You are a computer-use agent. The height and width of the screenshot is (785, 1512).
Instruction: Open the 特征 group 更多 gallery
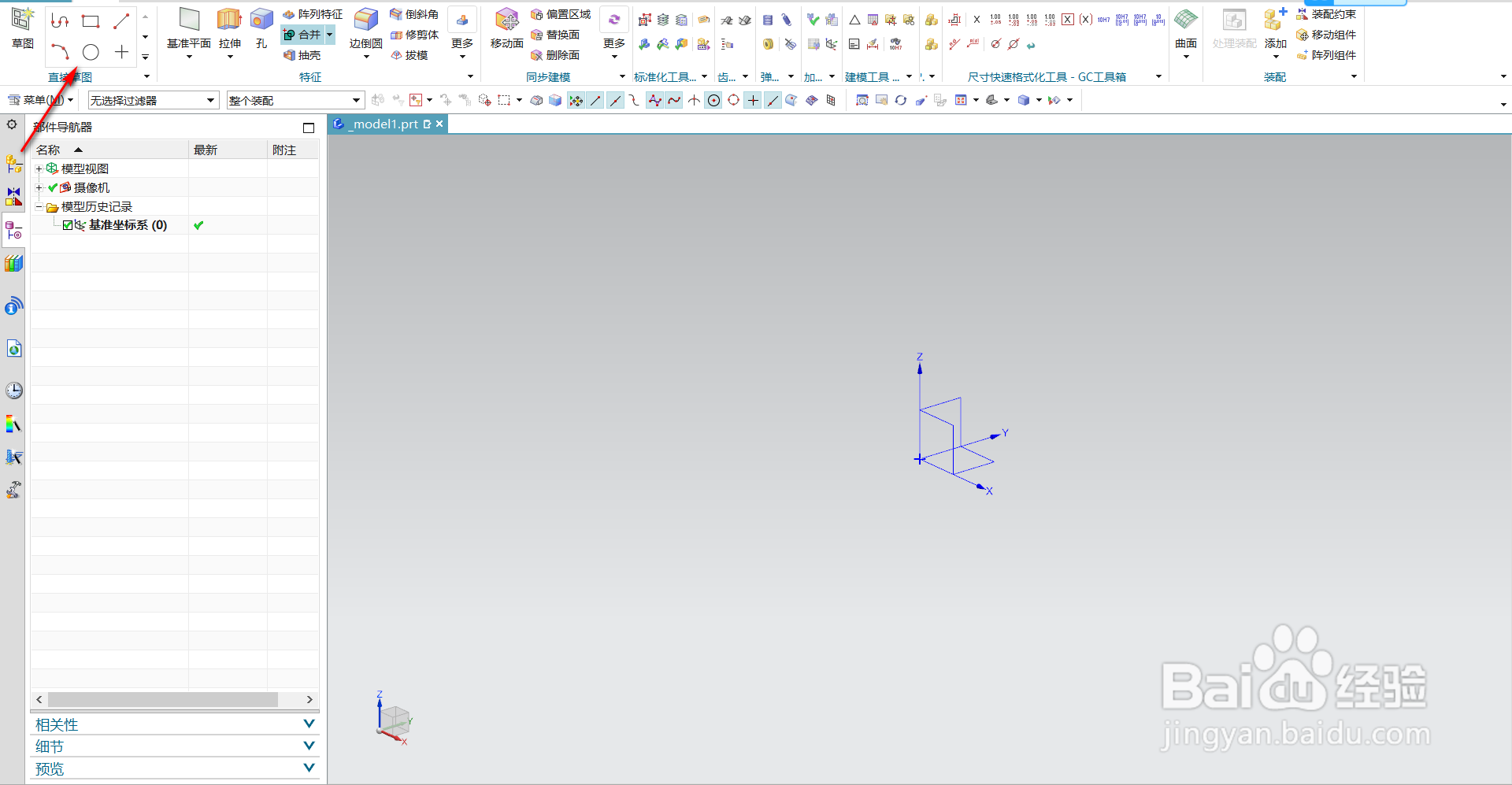pos(462,32)
